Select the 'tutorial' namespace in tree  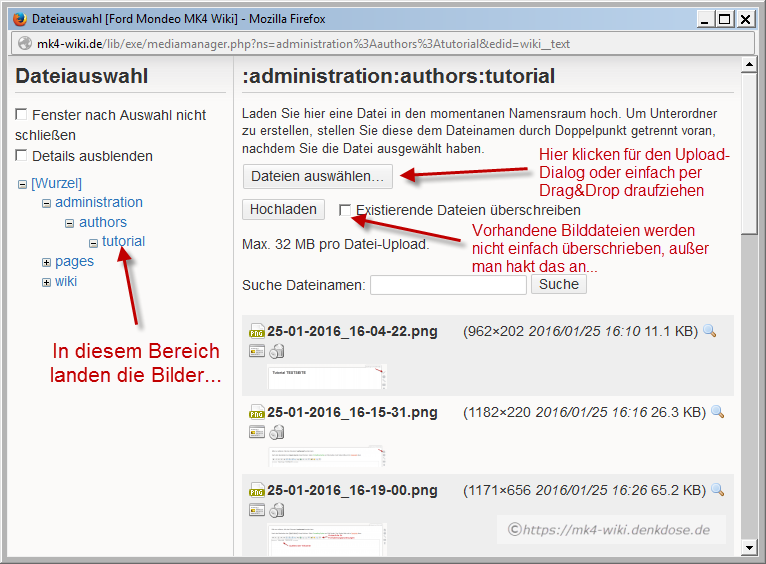coord(123,241)
